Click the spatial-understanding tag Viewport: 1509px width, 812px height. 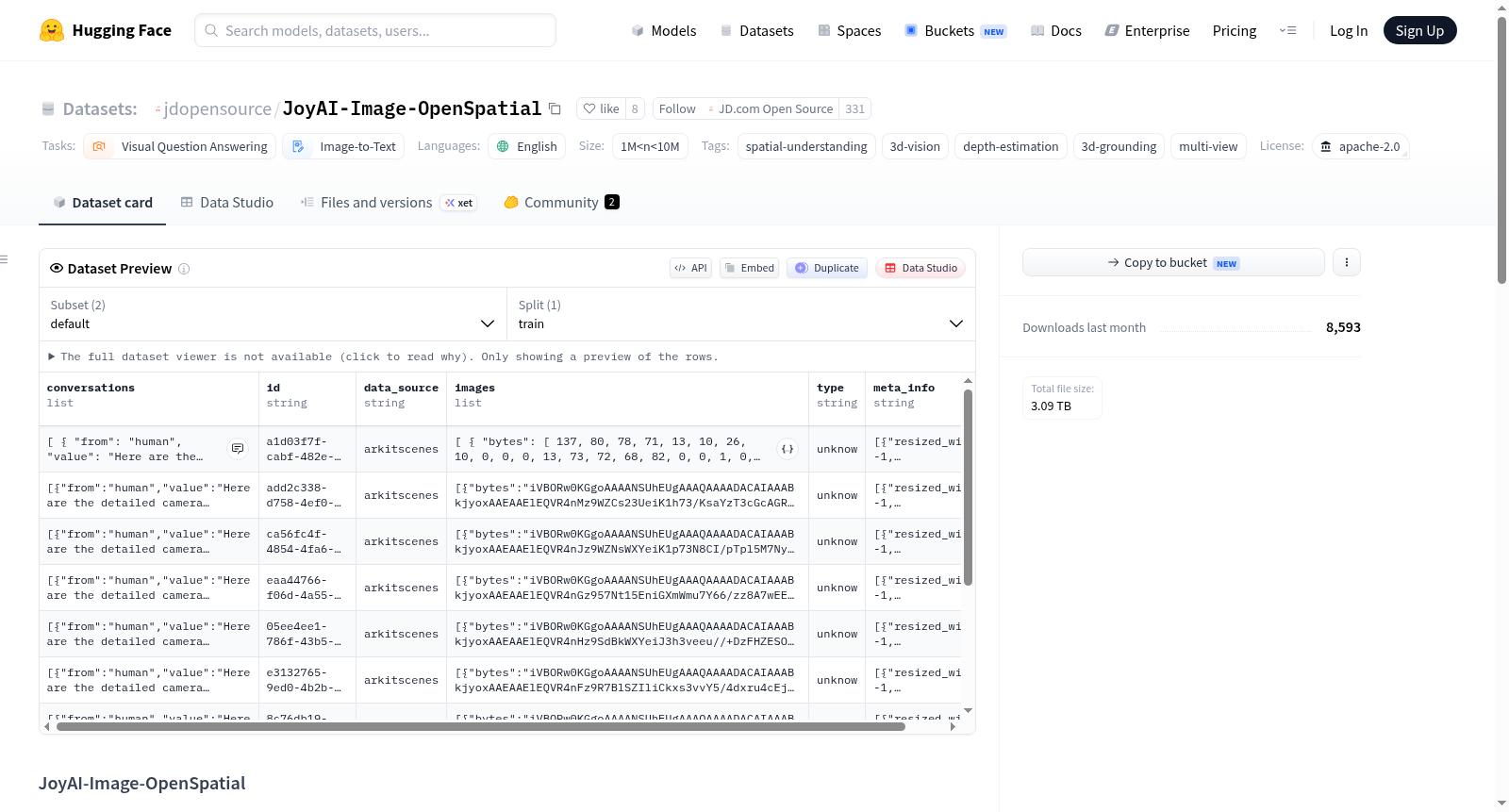(806, 146)
